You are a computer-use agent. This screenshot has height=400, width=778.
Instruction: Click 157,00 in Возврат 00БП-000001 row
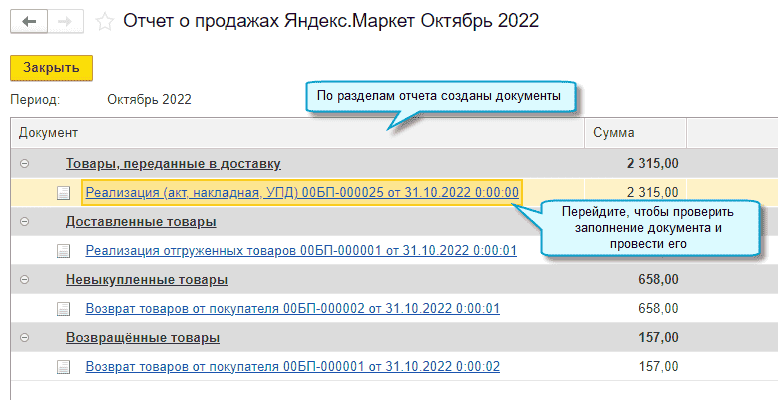tap(658, 366)
